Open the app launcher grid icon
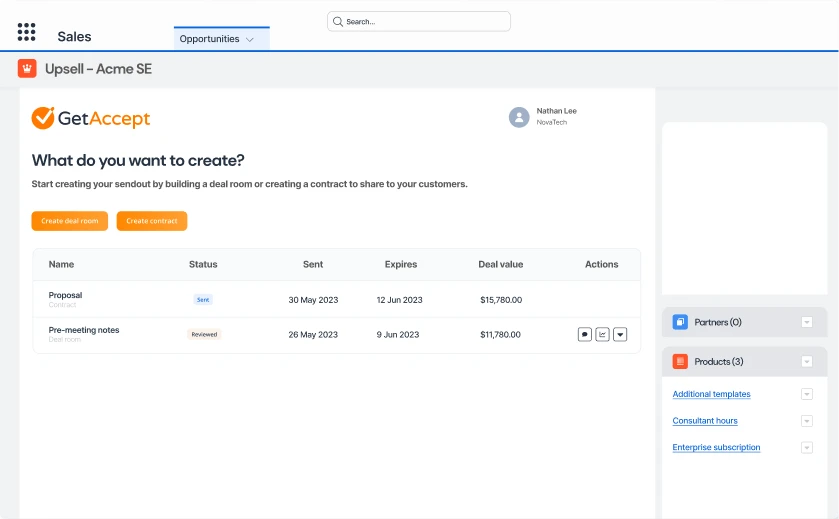The image size is (839, 519). (x=26, y=32)
